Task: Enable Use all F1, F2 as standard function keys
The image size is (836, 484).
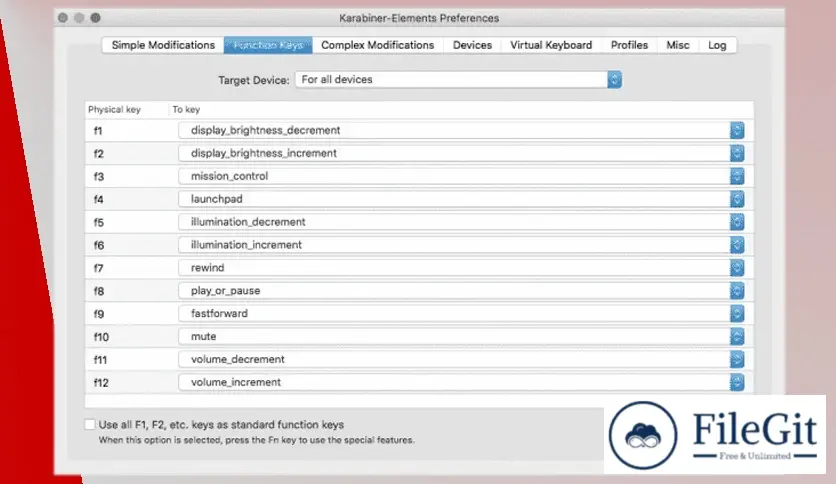Action: pyautogui.click(x=90, y=424)
